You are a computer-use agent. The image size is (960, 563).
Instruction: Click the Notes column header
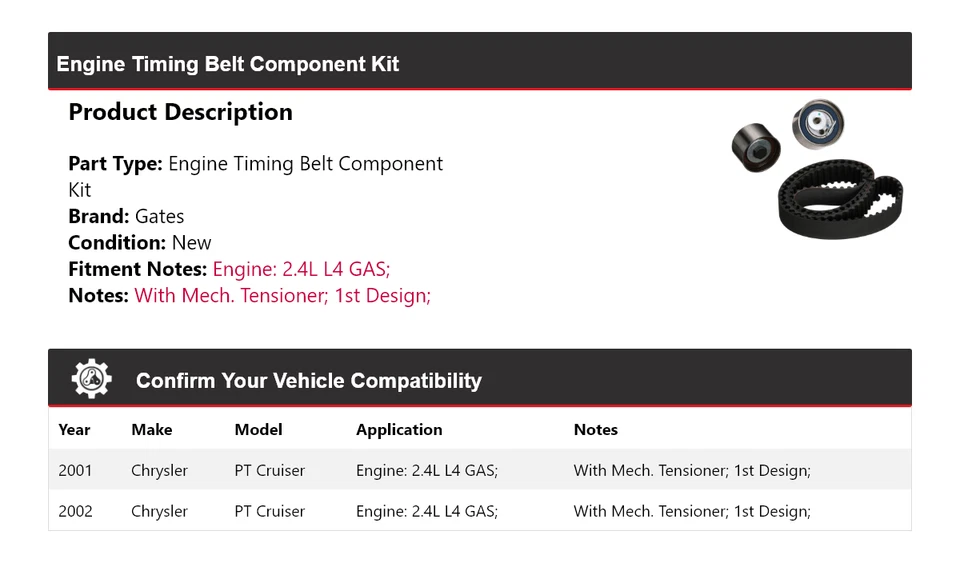[x=595, y=429]
